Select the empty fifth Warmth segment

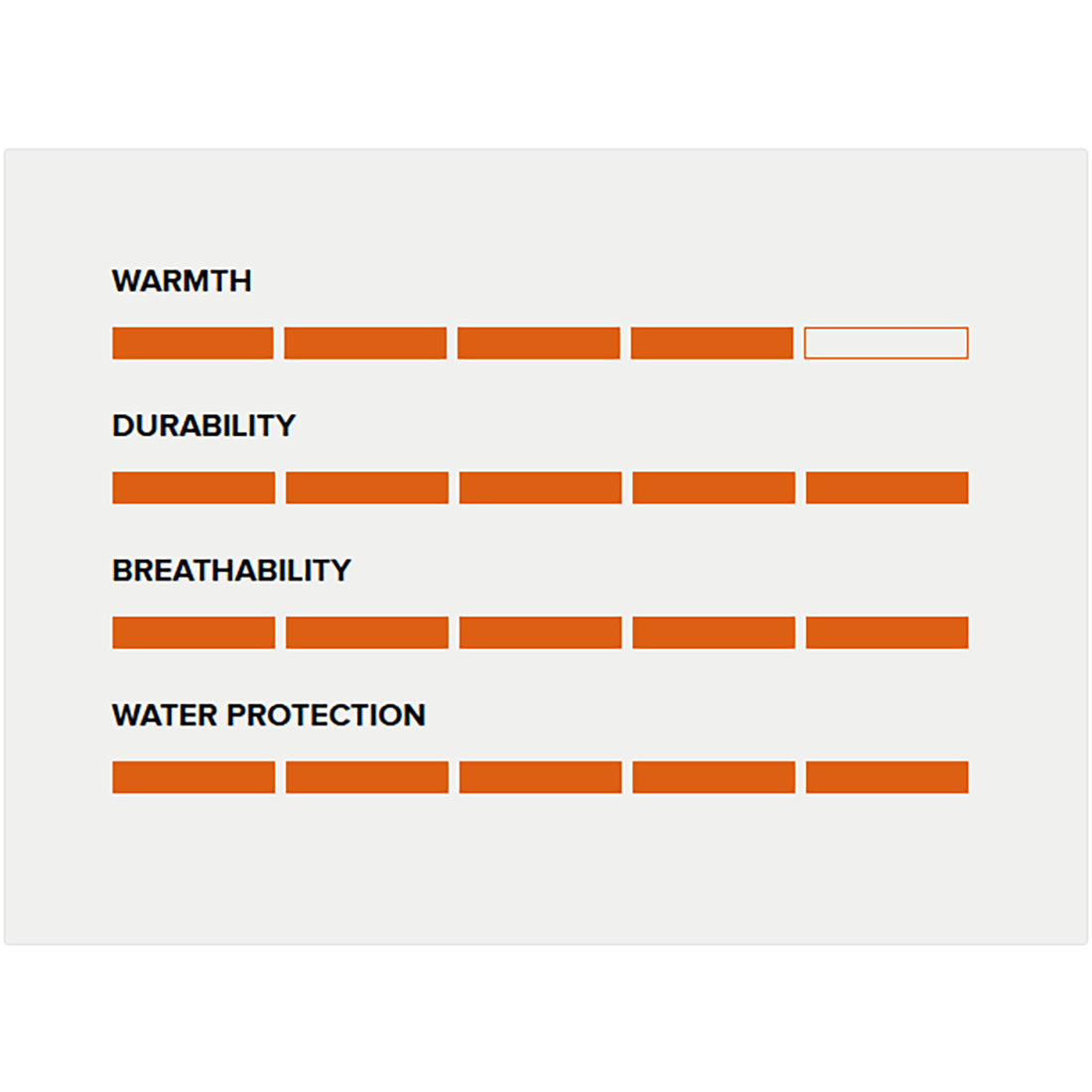[x=886, y=342]
